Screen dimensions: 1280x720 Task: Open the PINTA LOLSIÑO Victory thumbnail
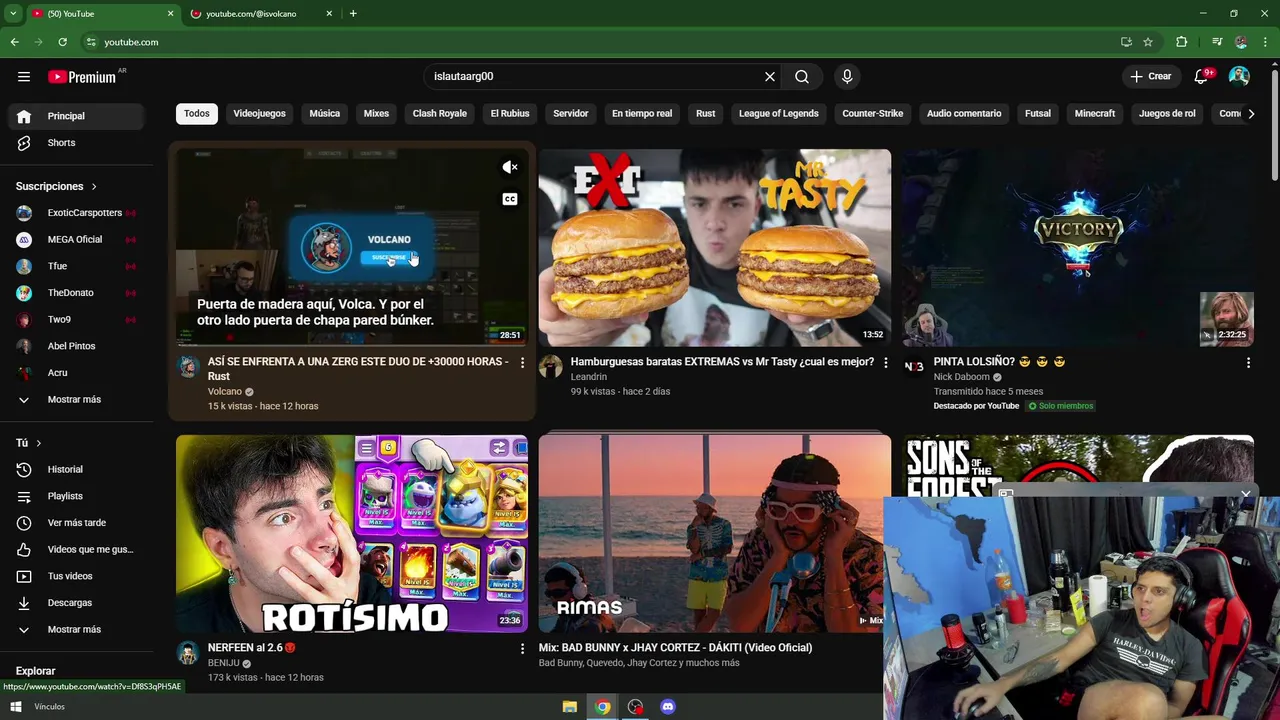pyautogui.click(x=1078, y=248)
